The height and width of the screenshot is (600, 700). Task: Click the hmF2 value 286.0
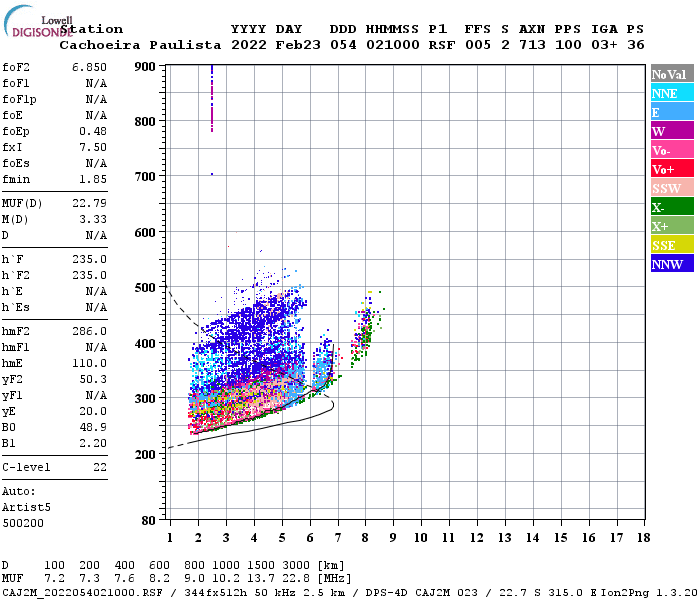point(90,331)
